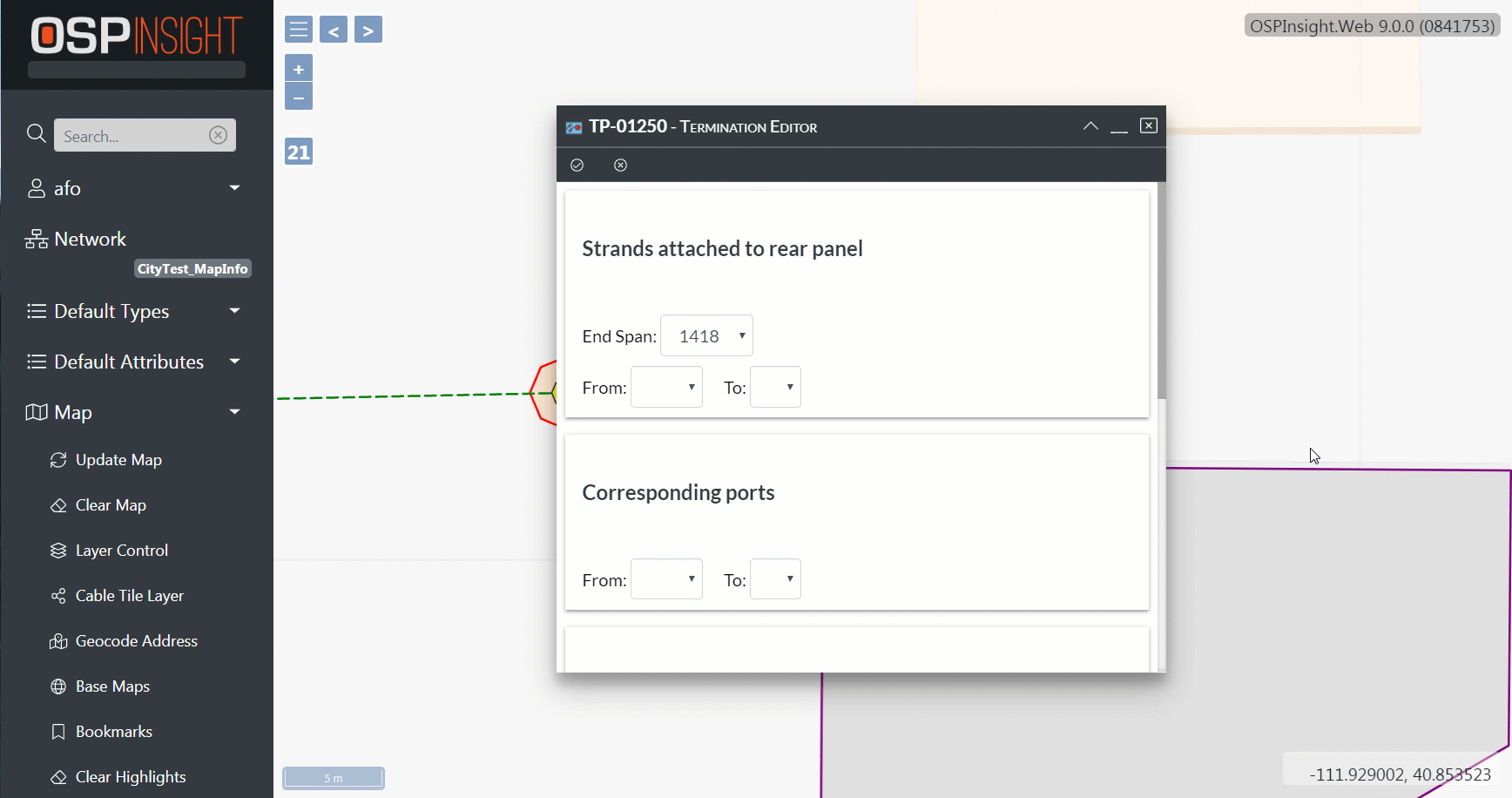The image size is (1512, 798).
Task: Clear the search field
Action: pyautogui.click(x=219, y=135)
